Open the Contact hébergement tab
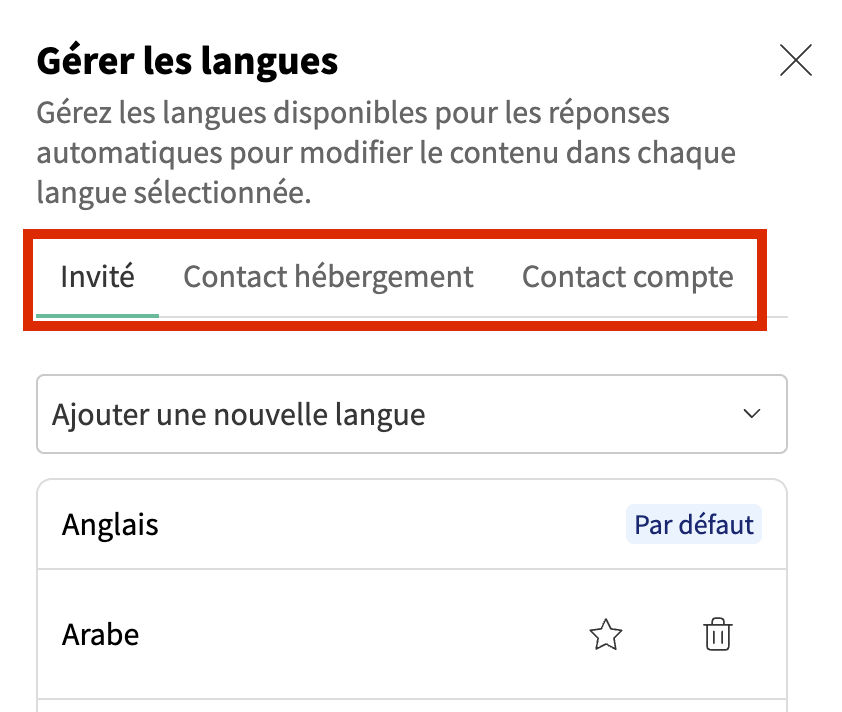This screenshot has width=842, height=712. click(328, 276)
